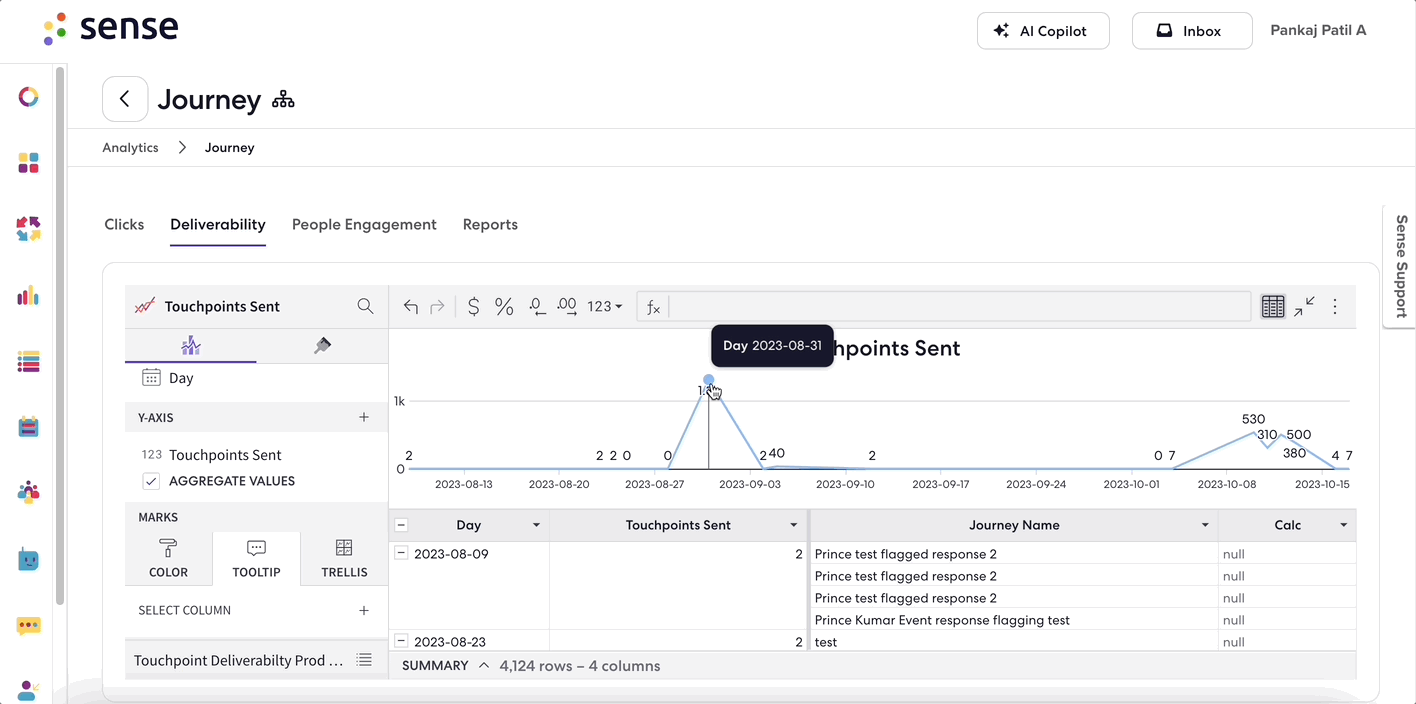The width and height of the screenshot is (1416, 704).
Task: Switch to the People Engagement tab
Action: (x=364, y=224)
